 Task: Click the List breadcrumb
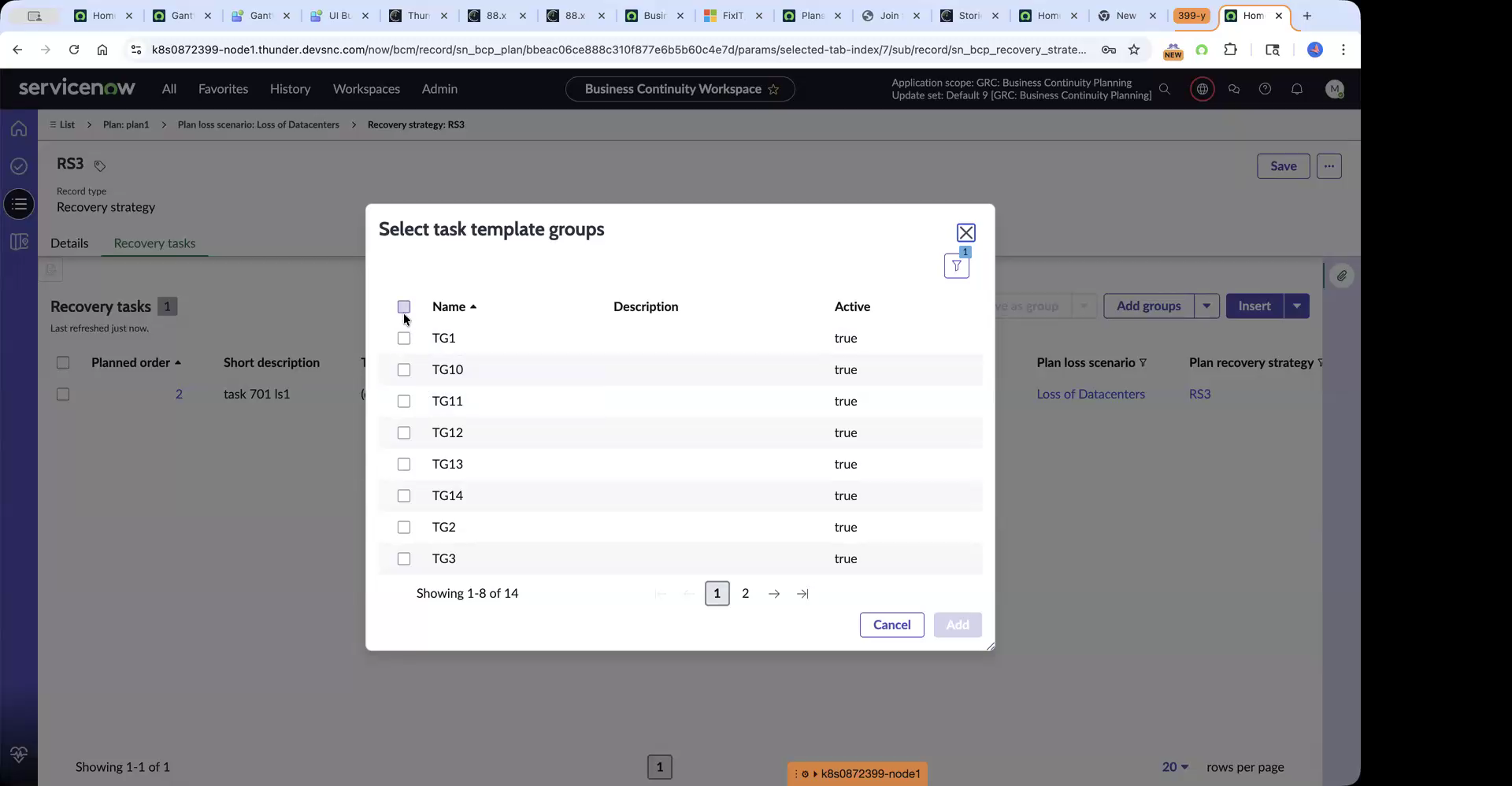coord(62,124)
